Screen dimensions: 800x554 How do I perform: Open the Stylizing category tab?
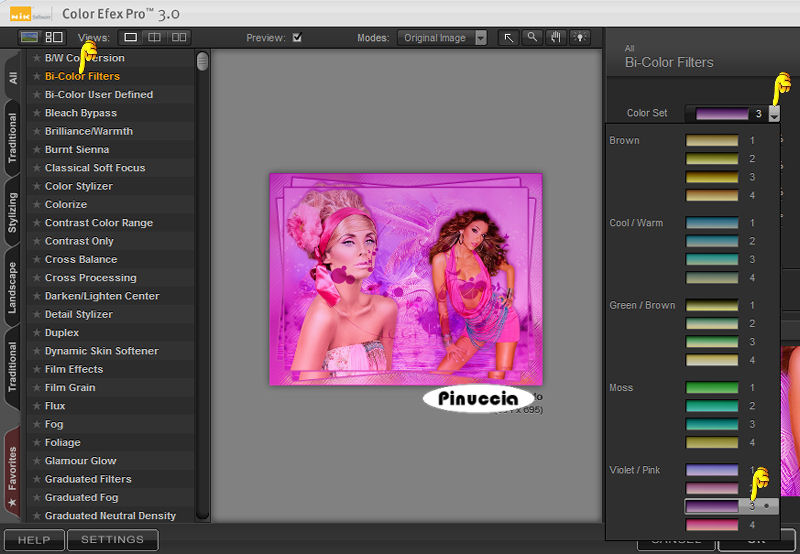[12, 212]
